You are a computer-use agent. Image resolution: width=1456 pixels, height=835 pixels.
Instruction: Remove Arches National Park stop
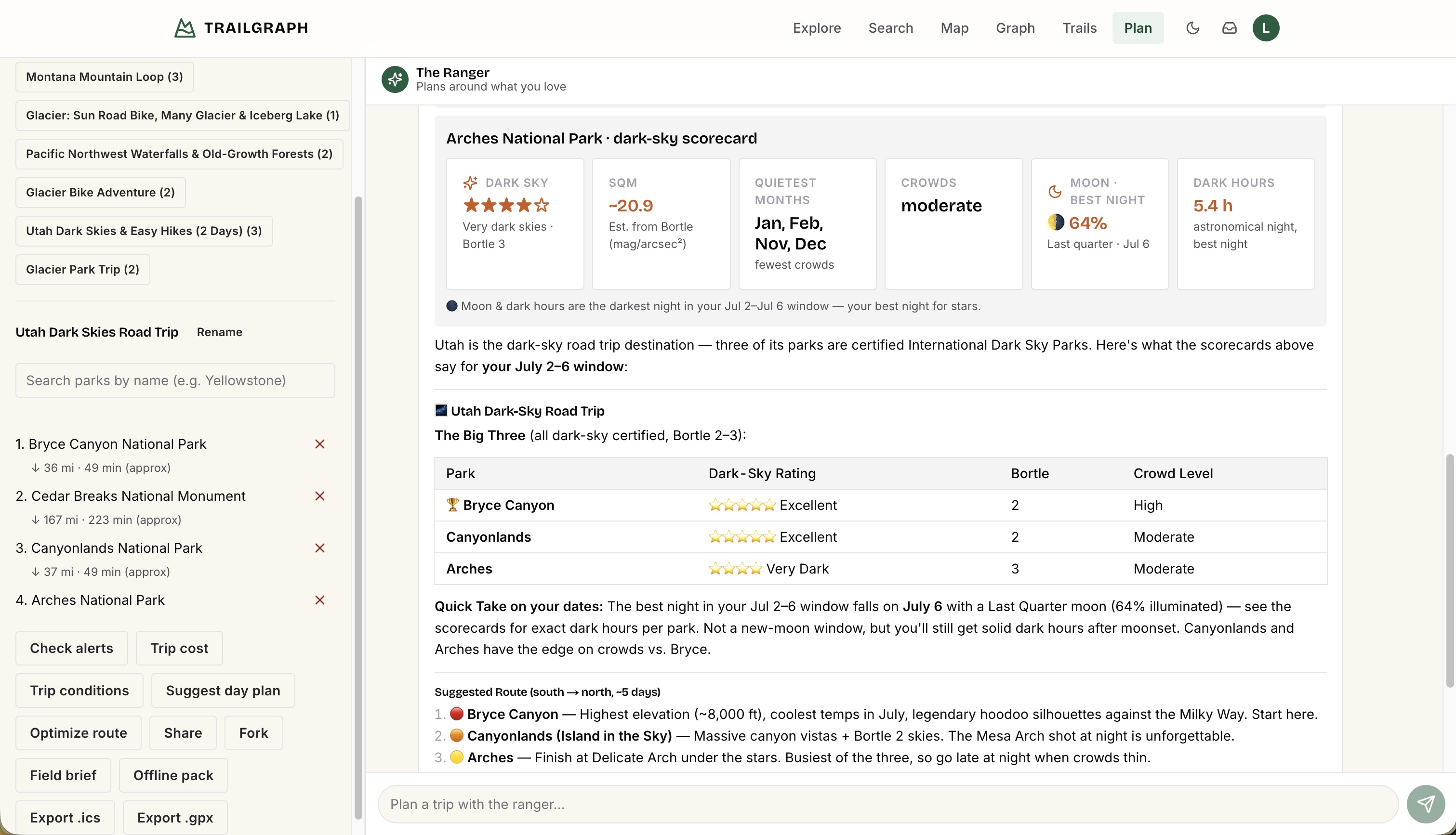tap(320, 600)
